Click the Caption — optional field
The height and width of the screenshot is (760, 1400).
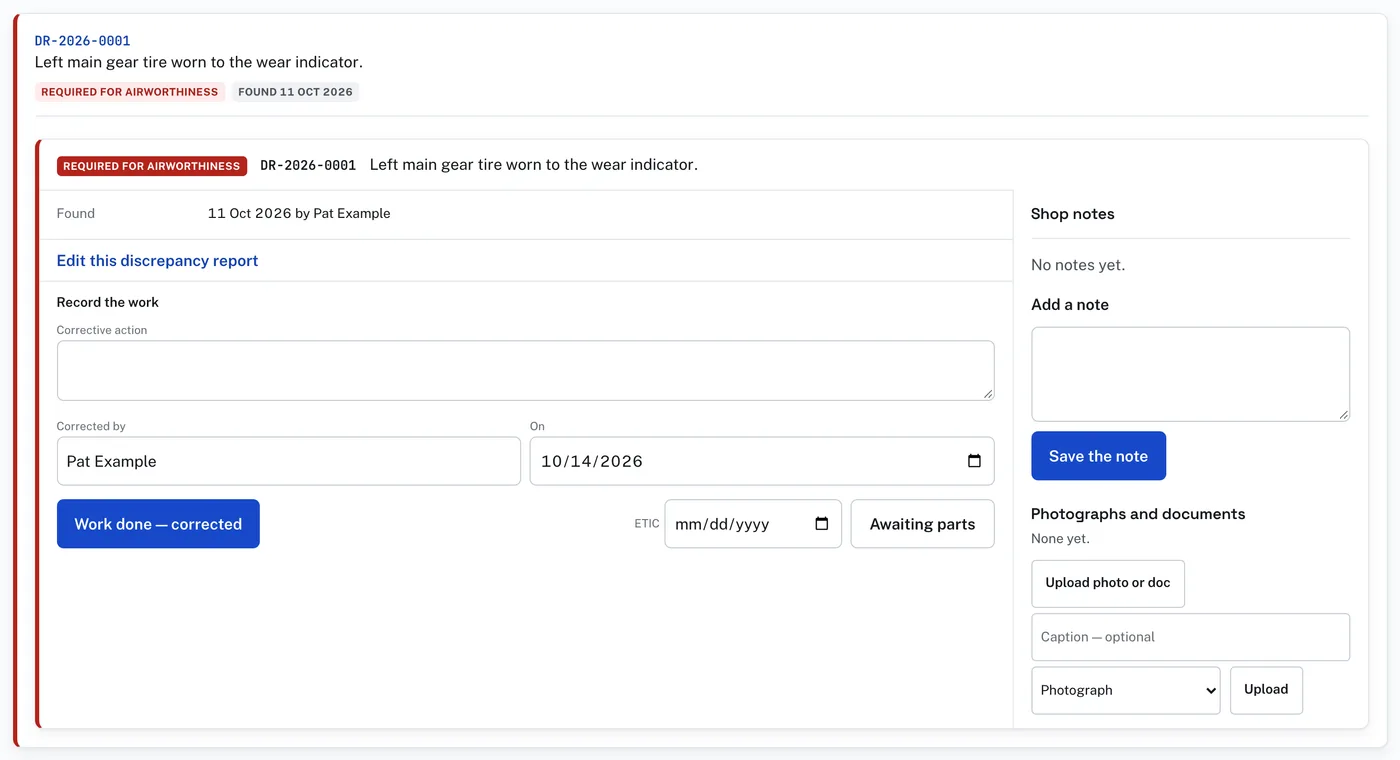coord(1190,637)
